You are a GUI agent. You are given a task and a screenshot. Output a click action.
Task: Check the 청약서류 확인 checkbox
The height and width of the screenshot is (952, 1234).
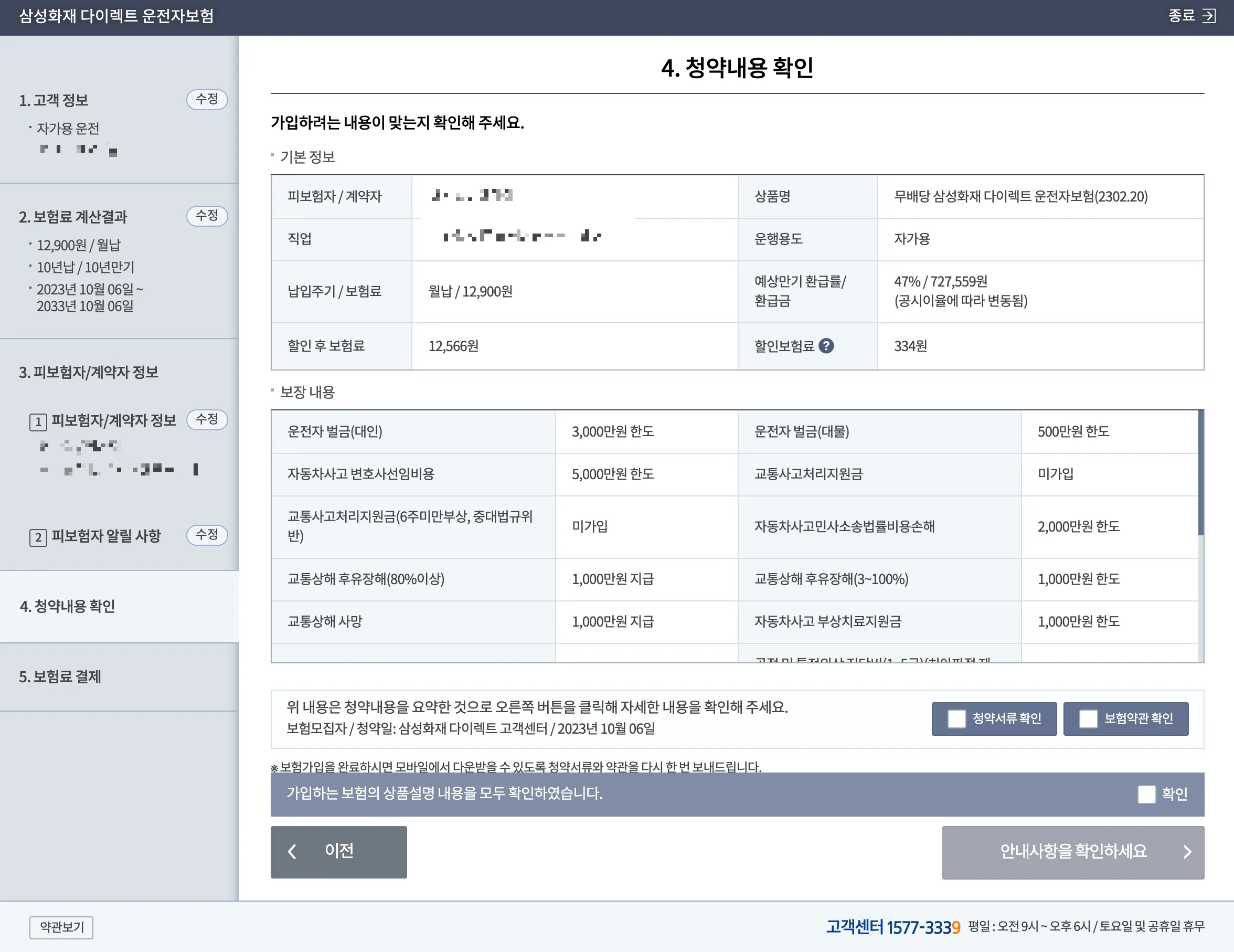click(x=956, y=718)
